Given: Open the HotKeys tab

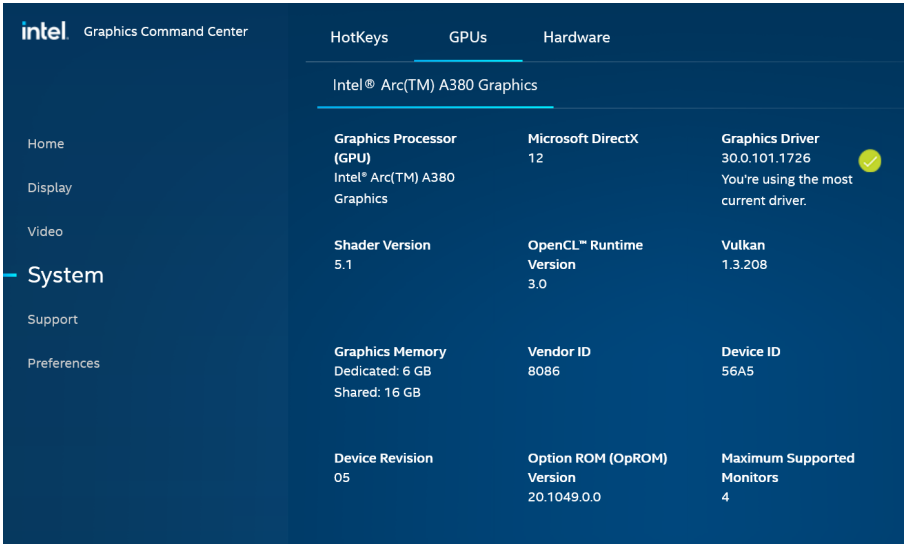Looking at the screenshot, I should point(359,38).
